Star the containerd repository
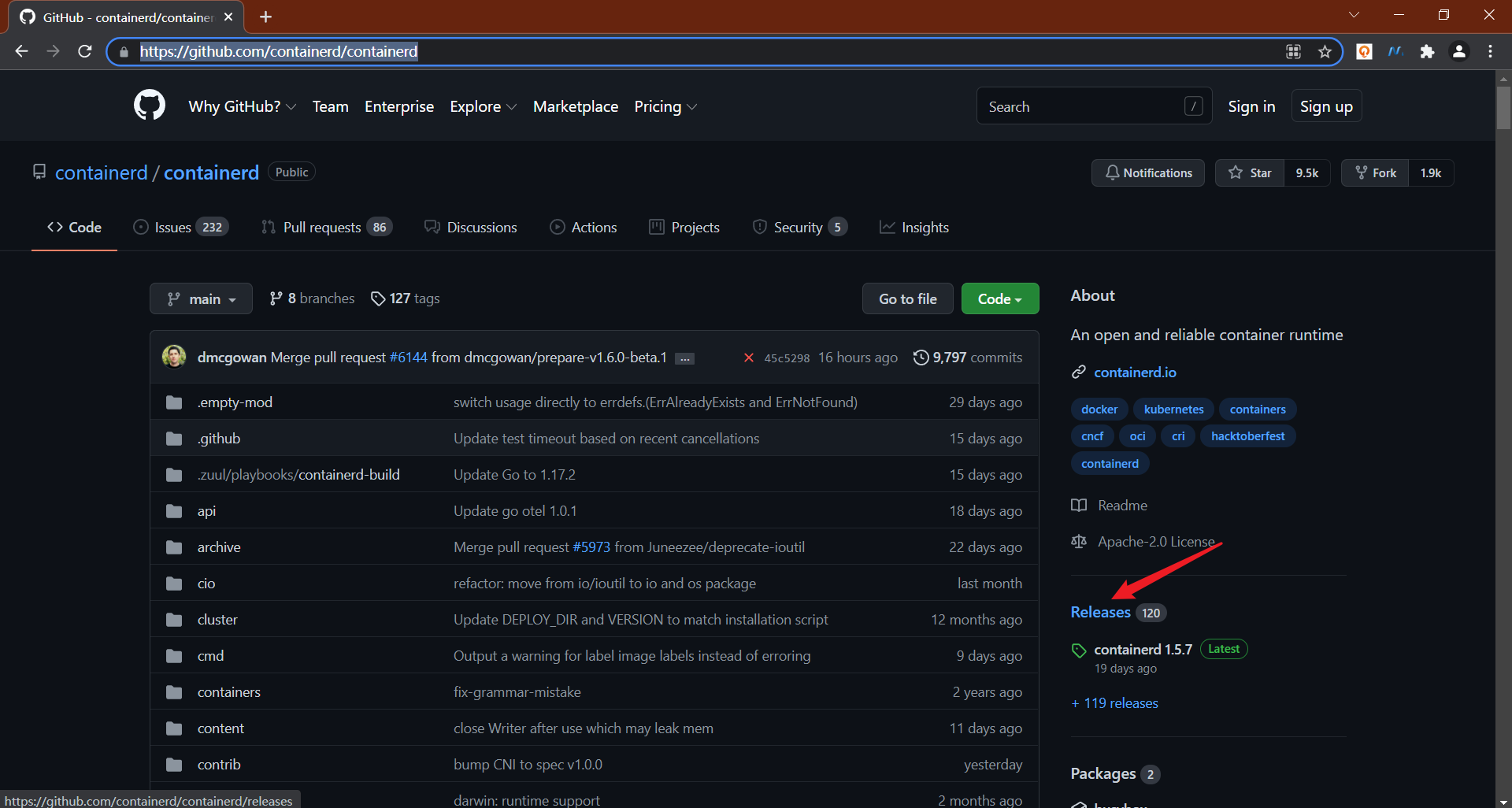This screenshot has height=808, width=1512. coord(1250,172)
